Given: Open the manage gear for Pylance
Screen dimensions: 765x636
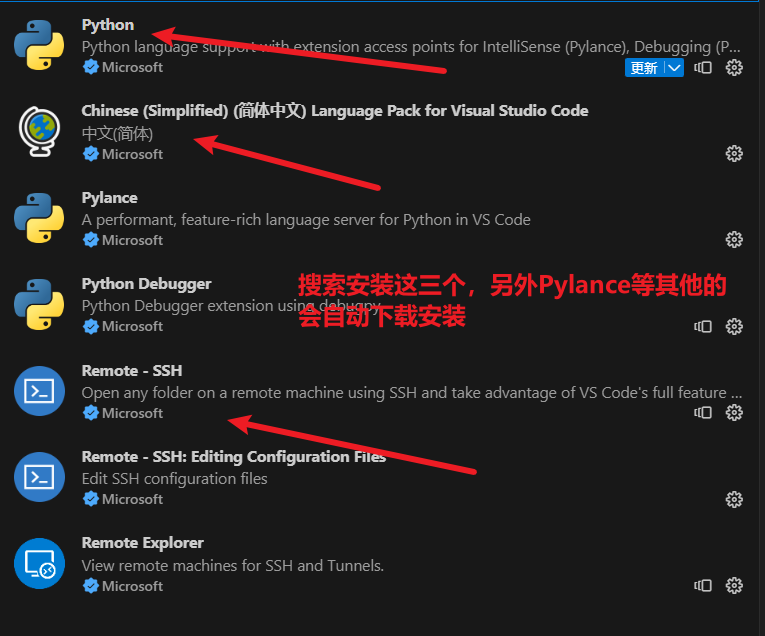Looking at the screenshot, I should 734,240.
